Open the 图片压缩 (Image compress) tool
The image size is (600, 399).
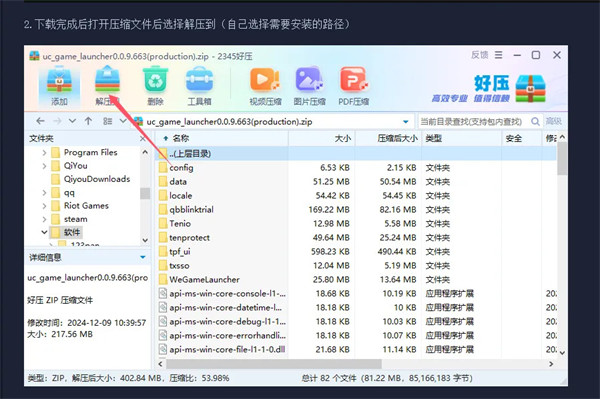click(x=310, y=86)
